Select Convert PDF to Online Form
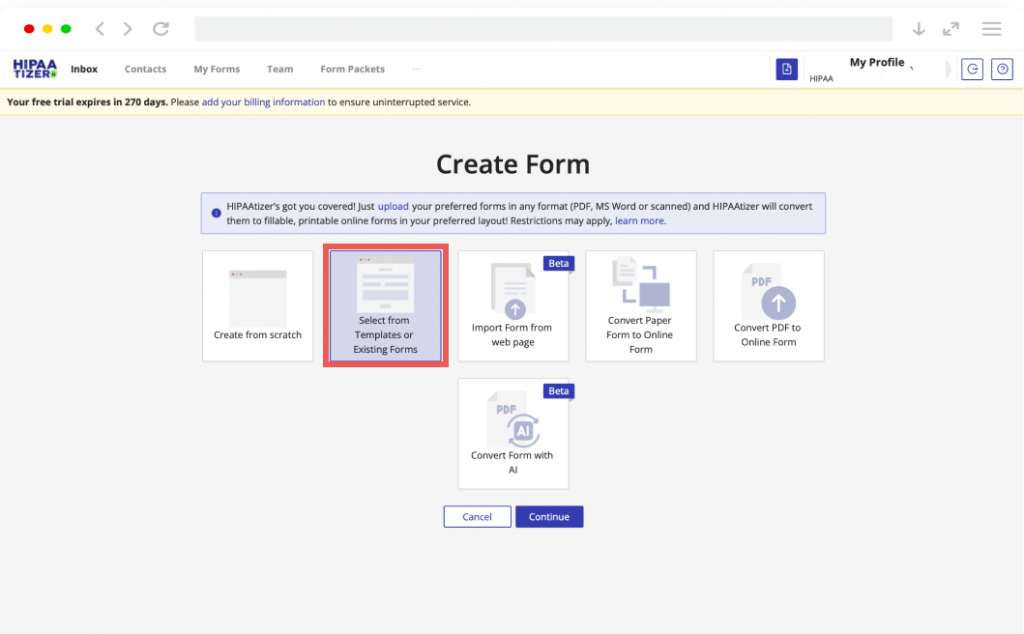The image size is (1024, 634). (768, 305)
